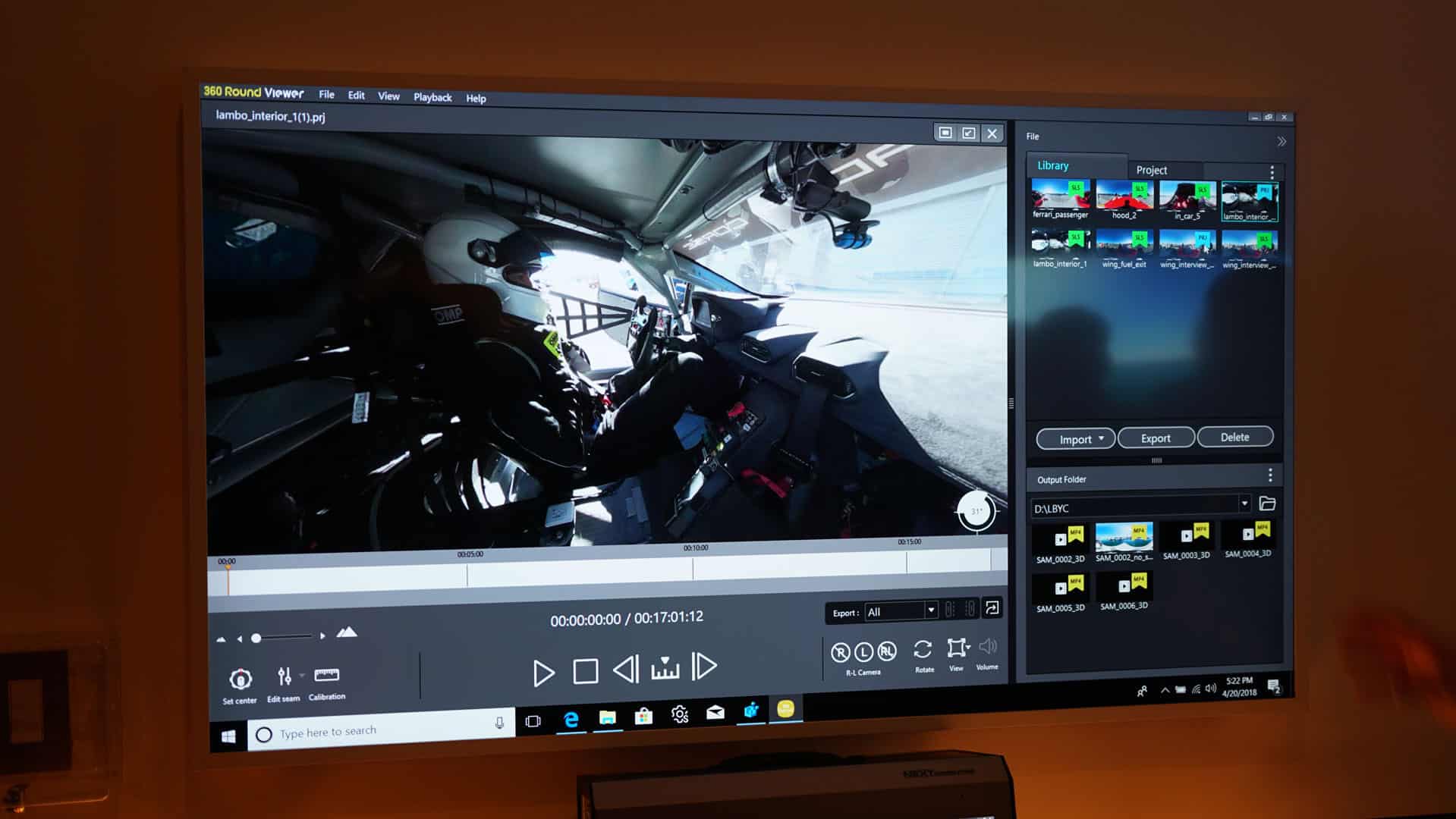Expand the output folder path dropdown
Image resolution: width=1456 pixels, height=819 pixels.
click(x=1244, y=504)
